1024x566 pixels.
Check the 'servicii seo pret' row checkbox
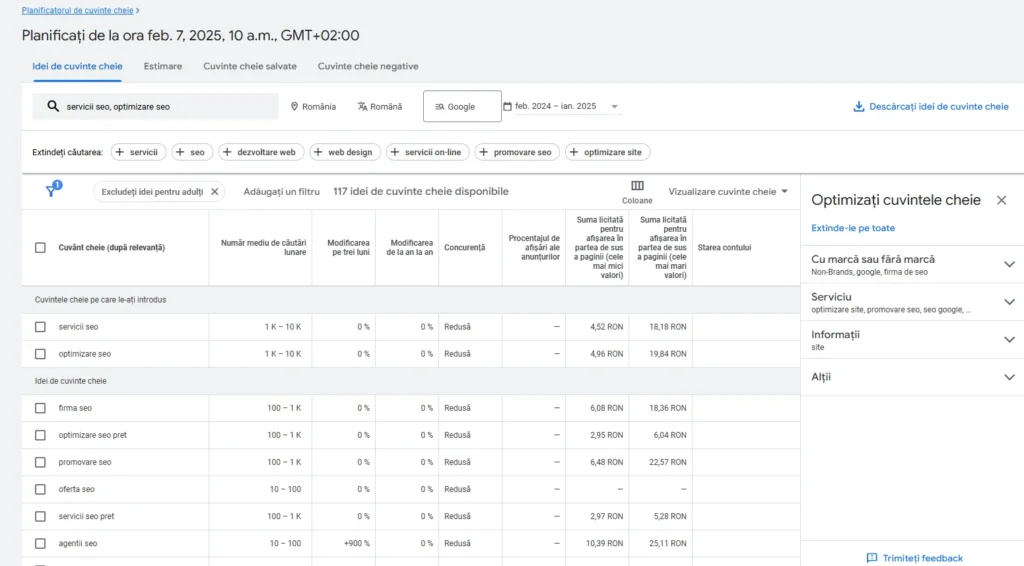pyautogui.click(x=40, y=516)
